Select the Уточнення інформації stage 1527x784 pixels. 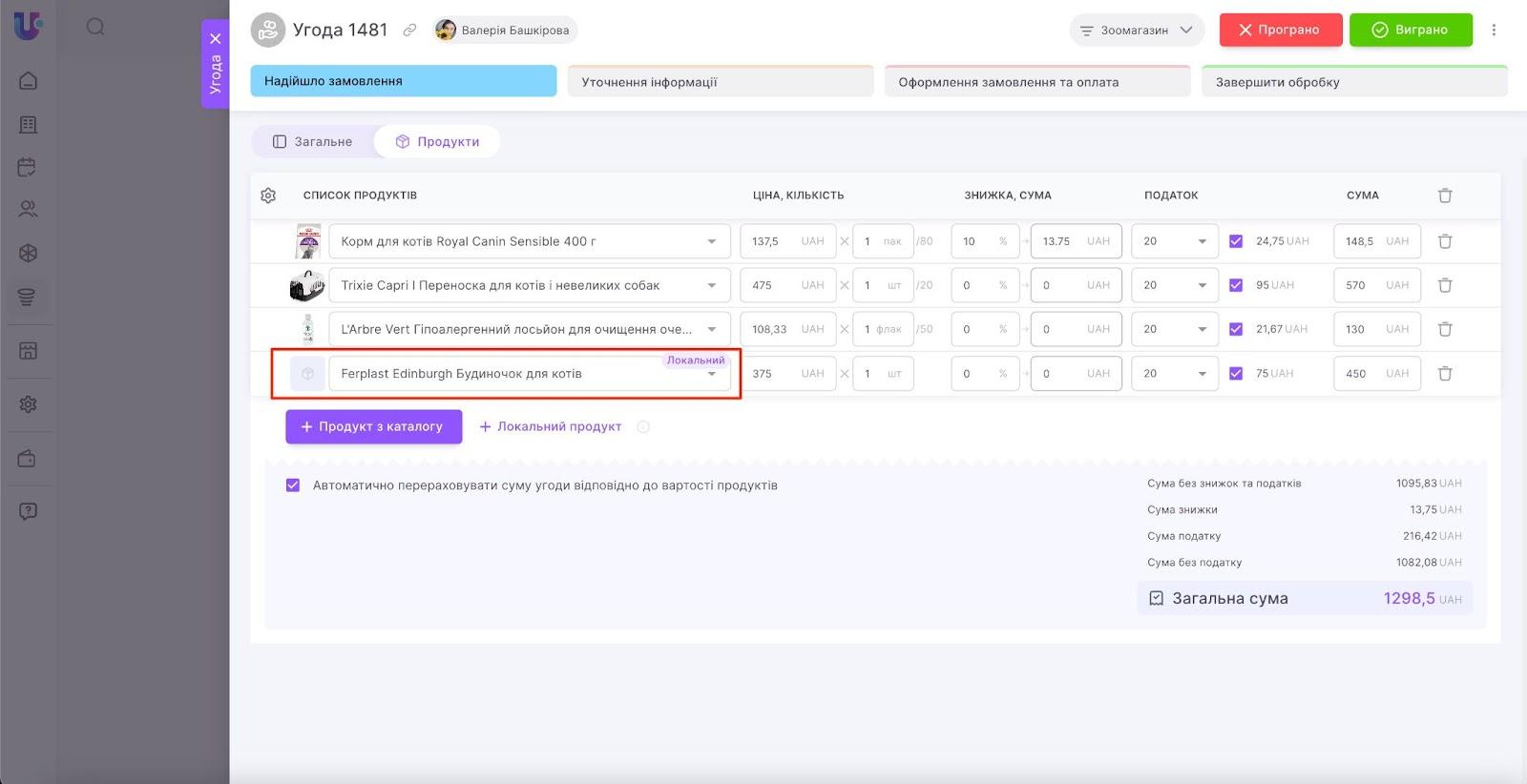tap(720, 82)
